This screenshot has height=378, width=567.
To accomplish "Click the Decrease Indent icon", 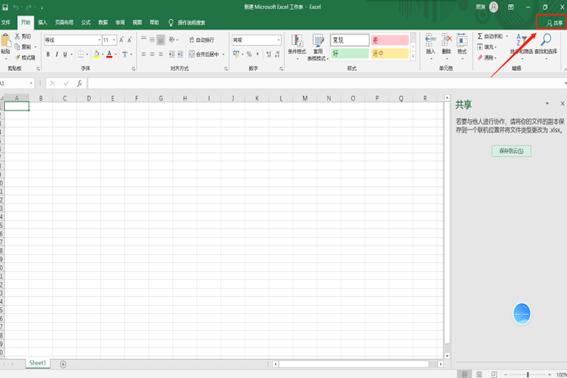I will pyautogui.click(x=171, y=54).
